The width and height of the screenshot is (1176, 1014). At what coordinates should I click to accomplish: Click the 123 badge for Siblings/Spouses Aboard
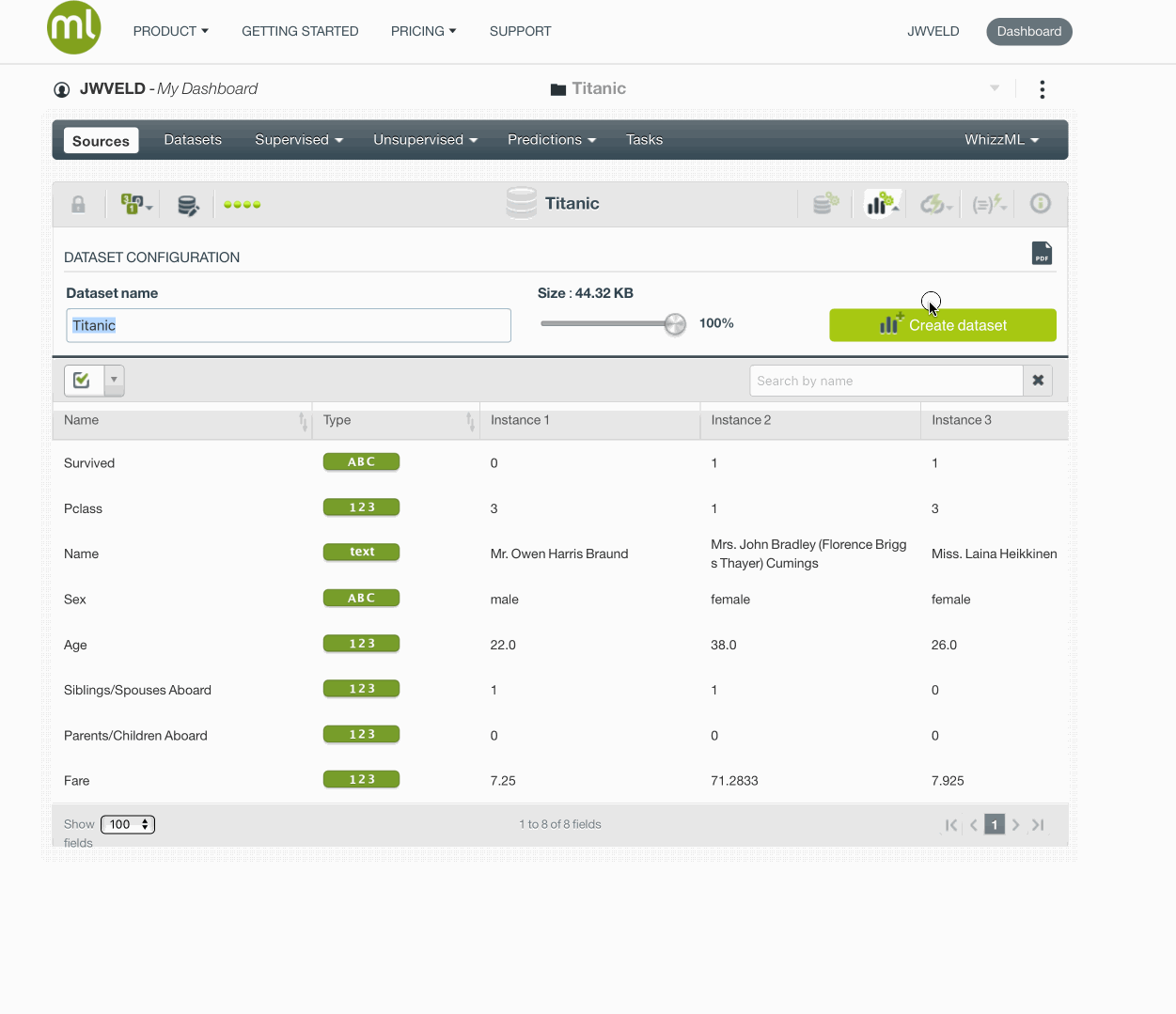[361, 689]
